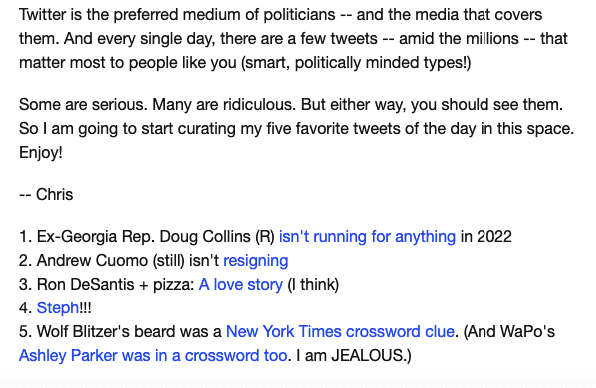The image size is (596, 388).
Task: Click on "Ron DeSantis + pizza:" text
Action: [116, 284]
